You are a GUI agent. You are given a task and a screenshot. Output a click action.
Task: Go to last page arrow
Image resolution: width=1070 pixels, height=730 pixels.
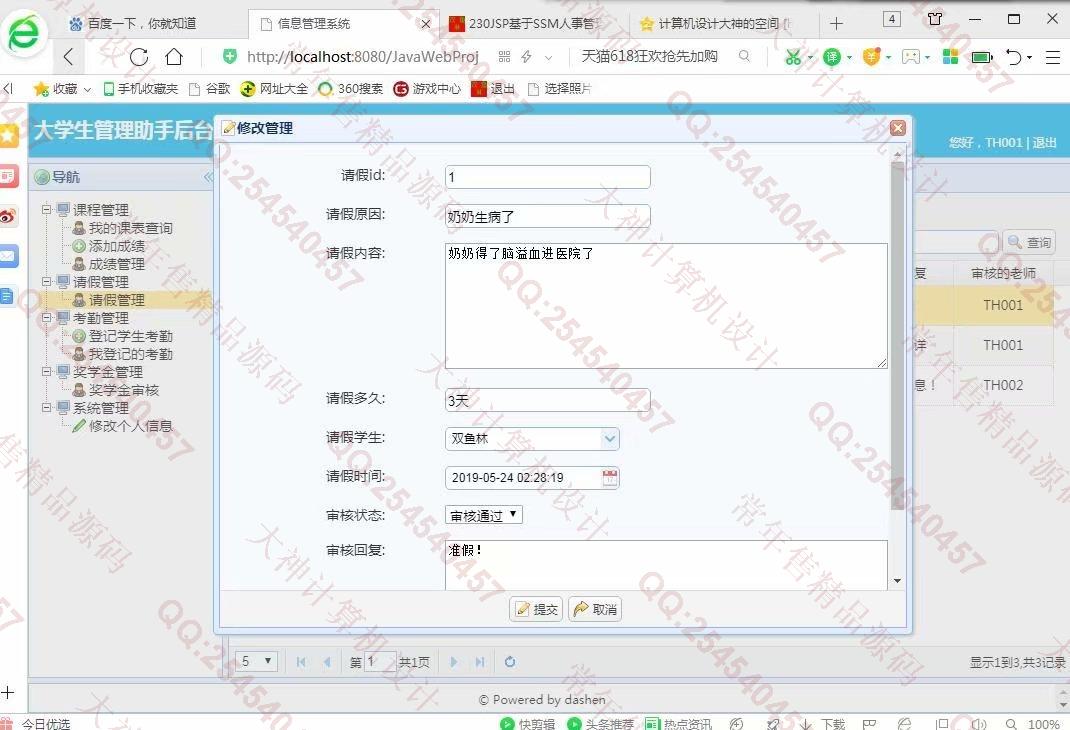[x=480, y=662]
